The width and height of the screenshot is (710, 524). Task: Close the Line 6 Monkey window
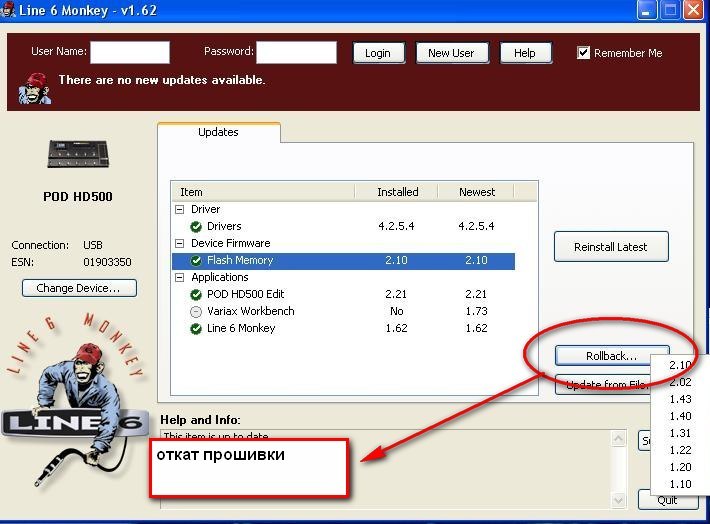pyautogui.click(x=693, y=10)
